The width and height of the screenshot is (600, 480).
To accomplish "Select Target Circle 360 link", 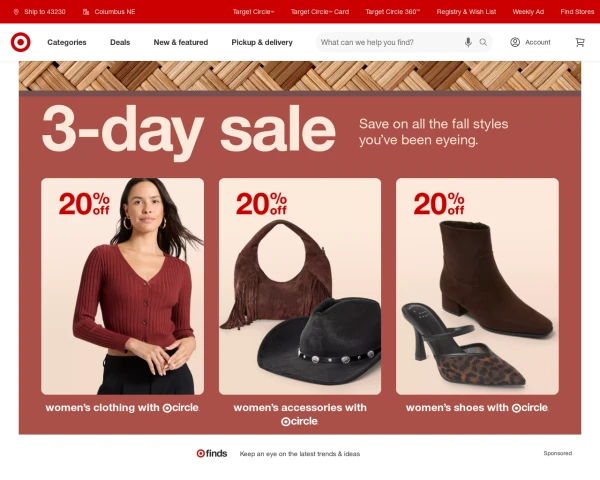I will click(x=393, y=12).
